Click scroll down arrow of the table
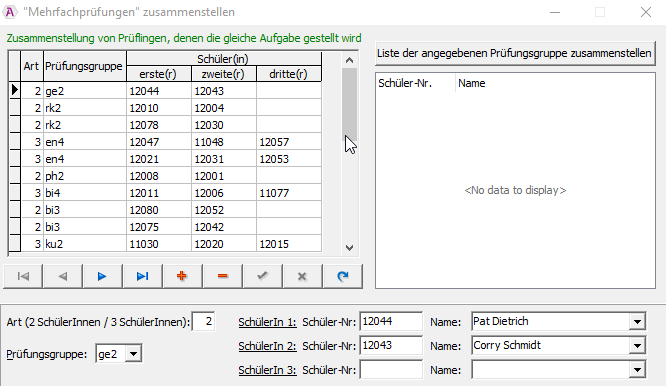Screen dimensions: 666x387 [x=350, y=248]
